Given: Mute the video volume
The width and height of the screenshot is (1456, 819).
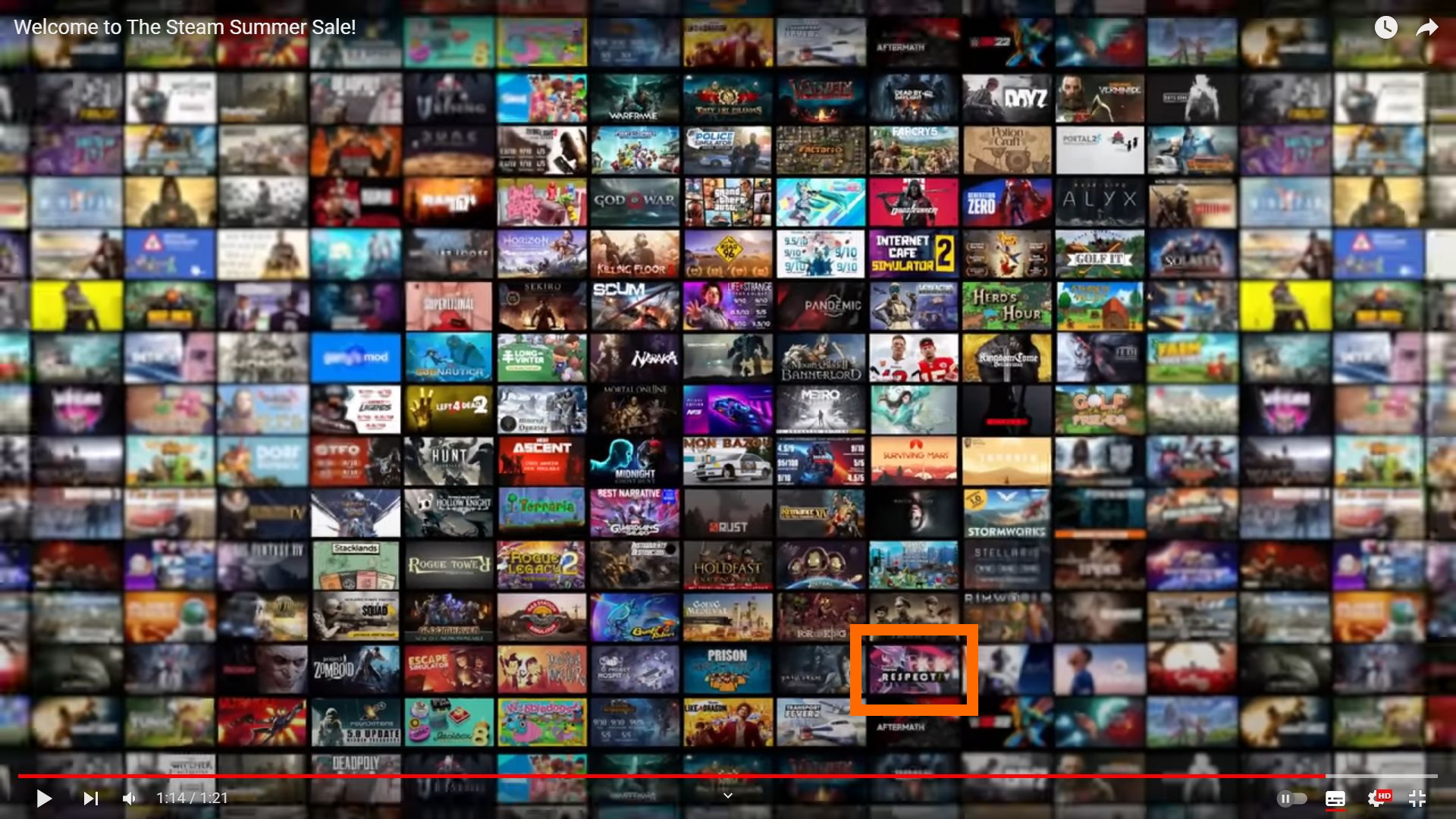Looking at the screenshot, I should [x=130, y=799].
